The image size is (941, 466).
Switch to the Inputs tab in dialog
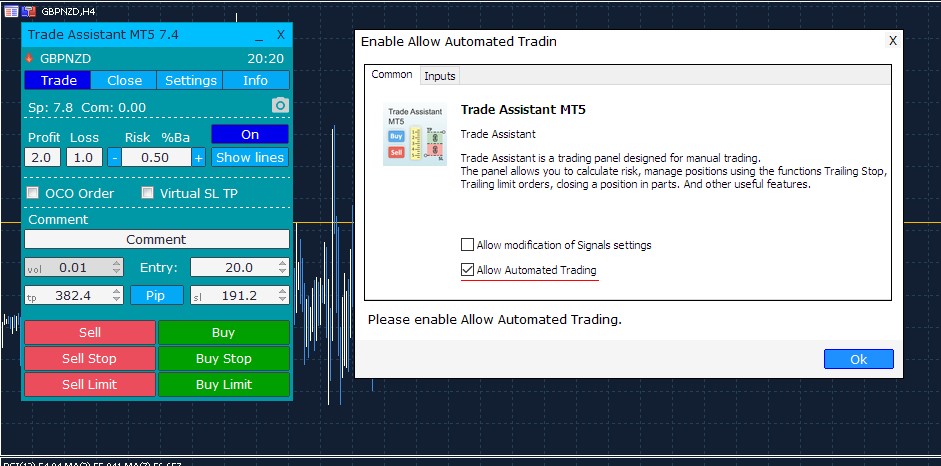(x=440, y=76)
